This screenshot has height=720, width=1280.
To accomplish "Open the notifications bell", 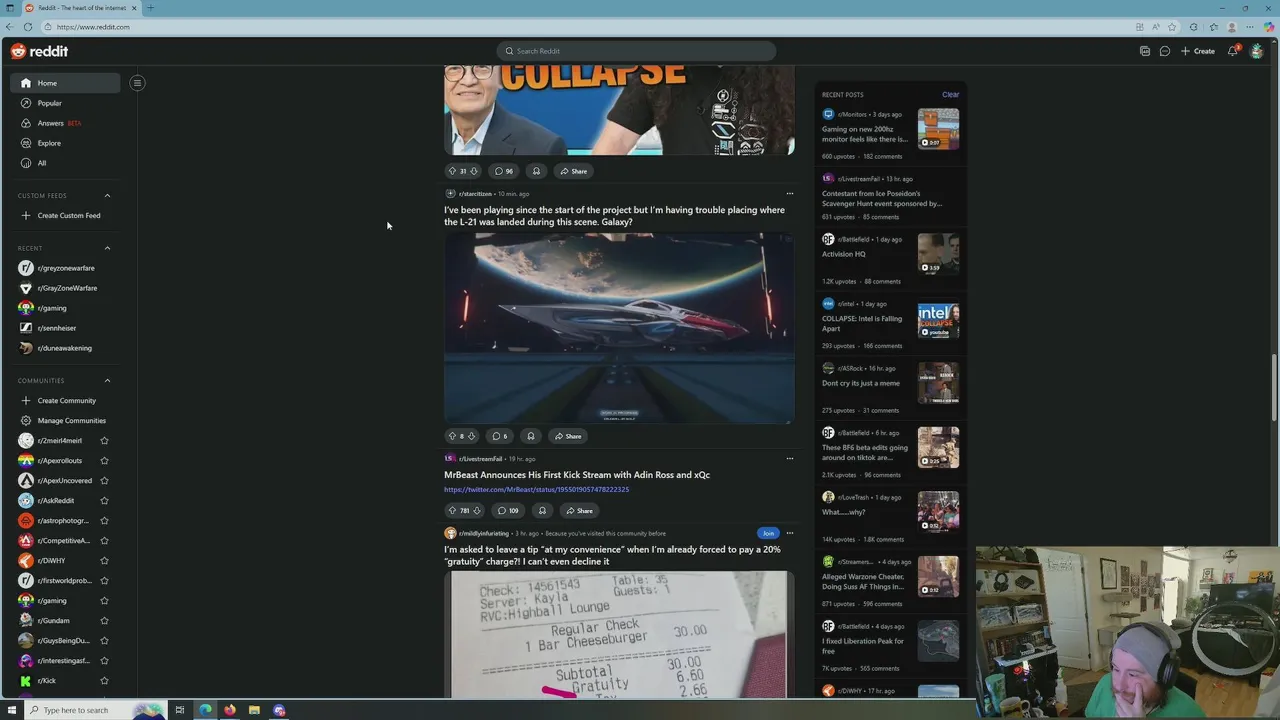I will [x=1233, y=51].
